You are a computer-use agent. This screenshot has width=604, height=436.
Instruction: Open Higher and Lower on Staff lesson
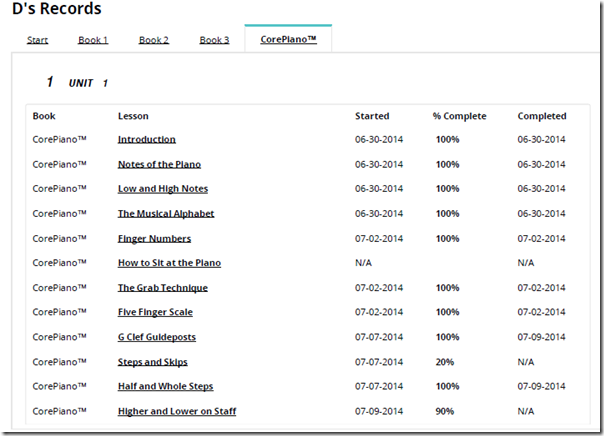pos(177,411)
